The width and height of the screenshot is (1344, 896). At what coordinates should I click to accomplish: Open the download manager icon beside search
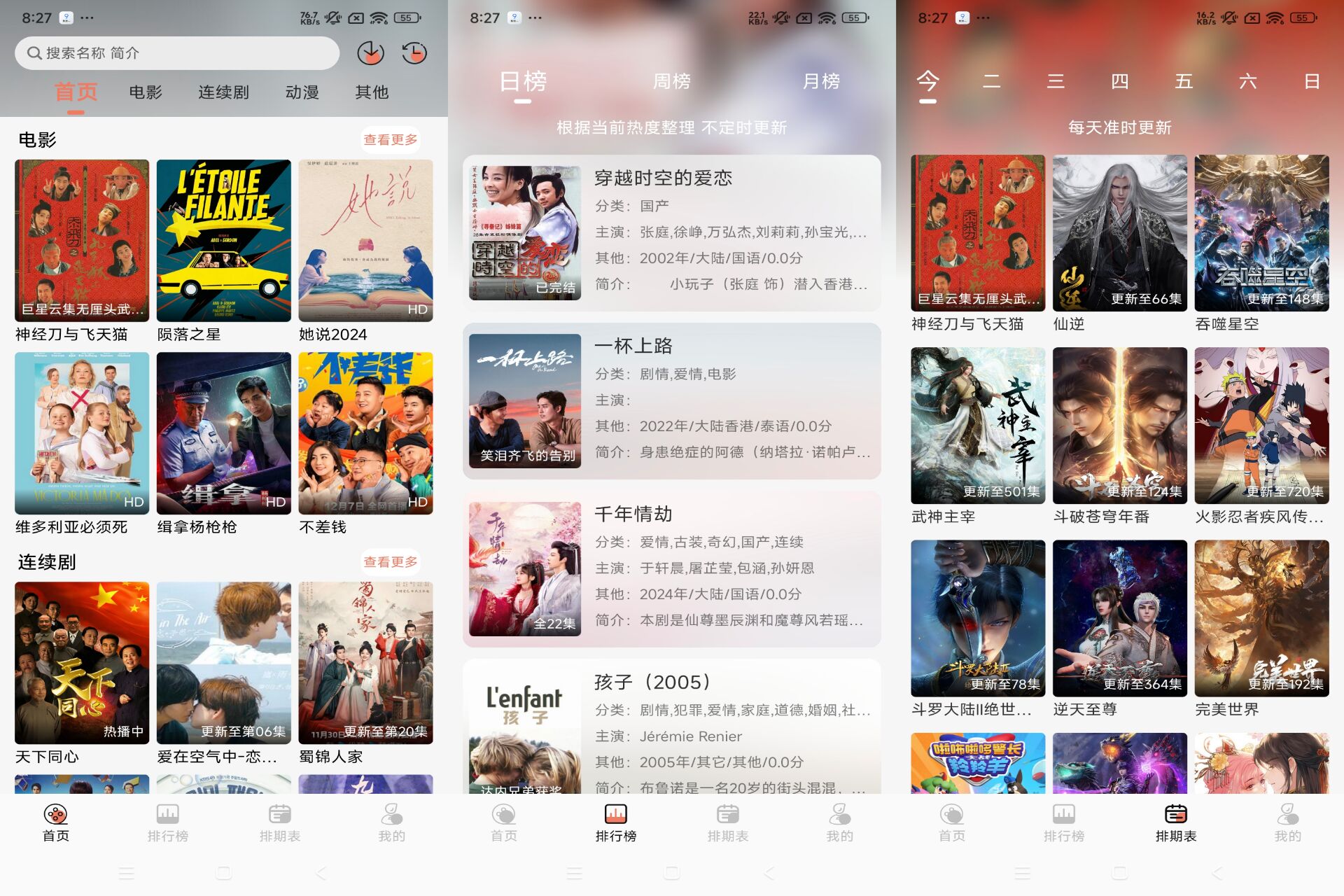(x=370, y=53)
